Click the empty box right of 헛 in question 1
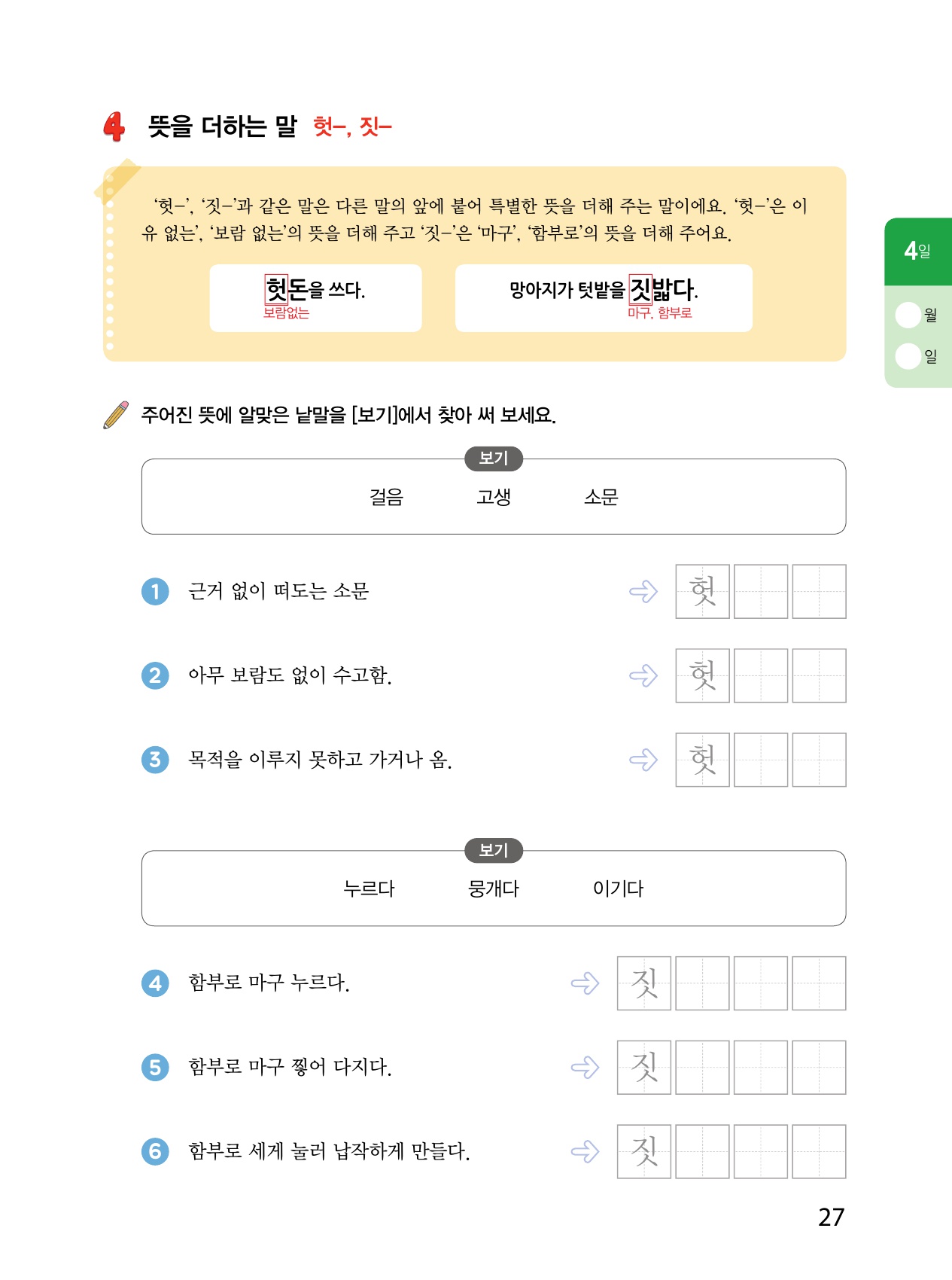The height and width of the screenshot is (1280, 952). tap(761, 591)
